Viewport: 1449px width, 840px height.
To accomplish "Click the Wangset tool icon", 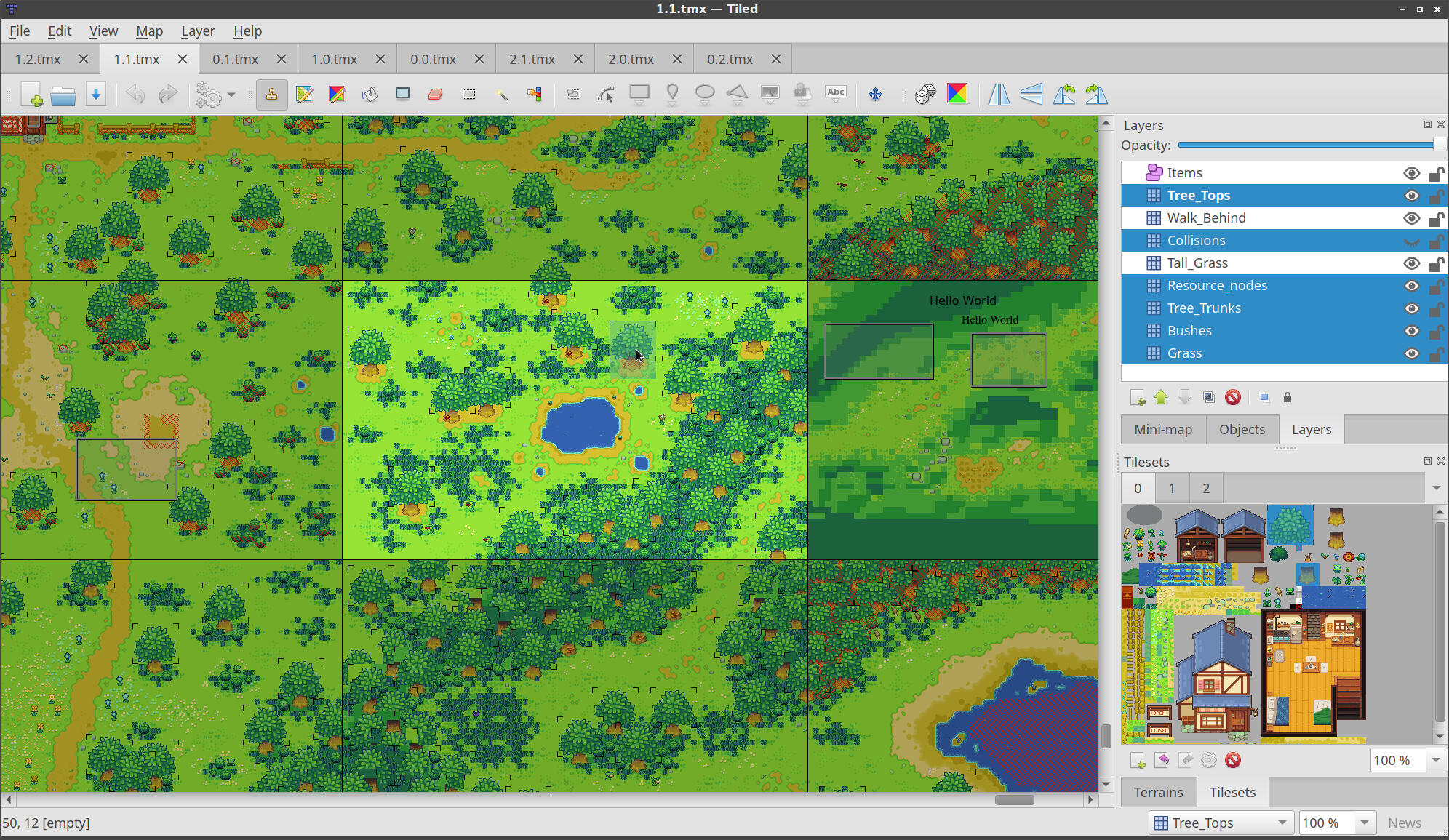I will click(957, 94).
